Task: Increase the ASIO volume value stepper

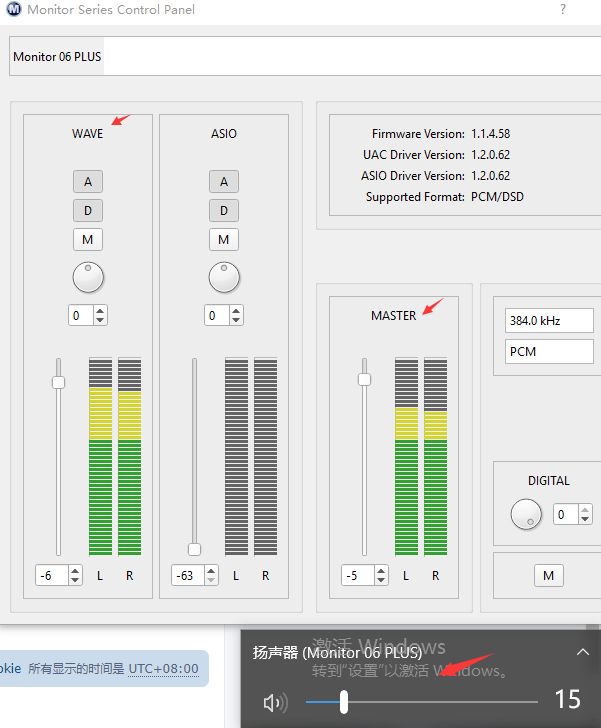Action: (x=212, y=571)
